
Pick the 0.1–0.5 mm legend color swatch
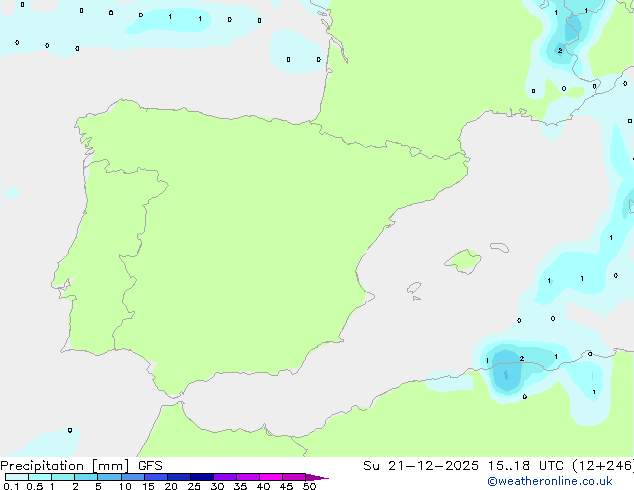pyautogui.click(x=17, y=477)
